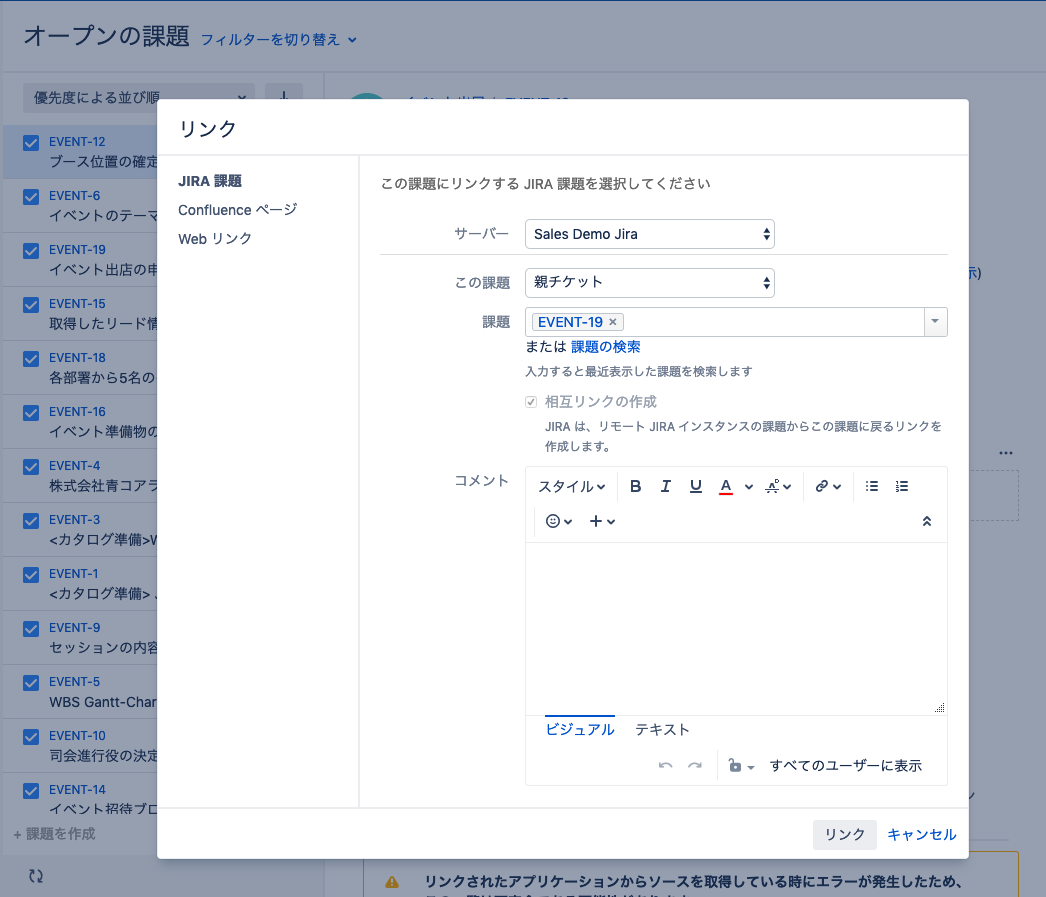Undo last edit in comment editor
The width and height of the screenshot is (1046, 897).
pyautogui.click(x=665, y=765)
